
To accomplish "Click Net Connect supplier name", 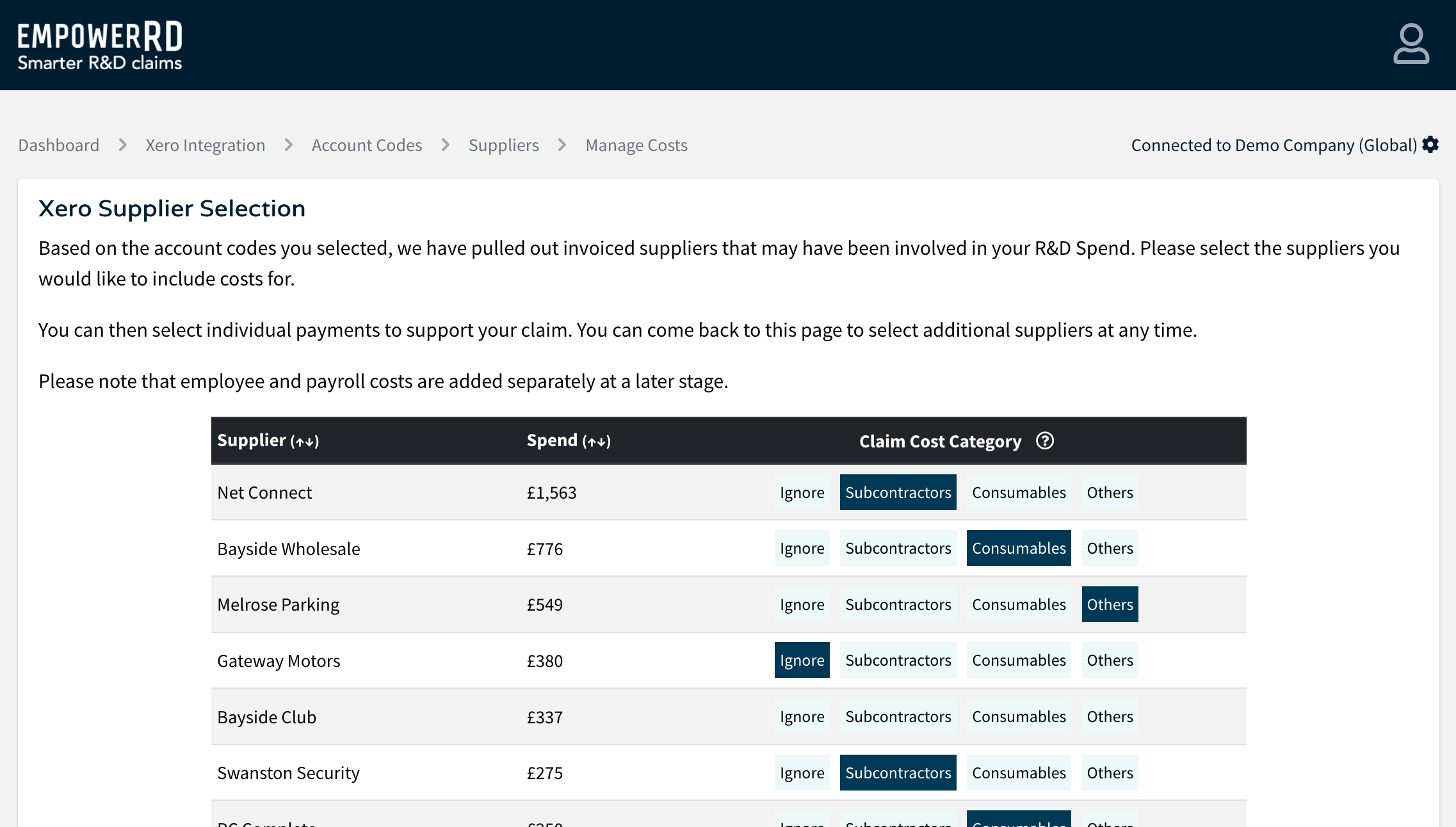I will coord(264,492).
